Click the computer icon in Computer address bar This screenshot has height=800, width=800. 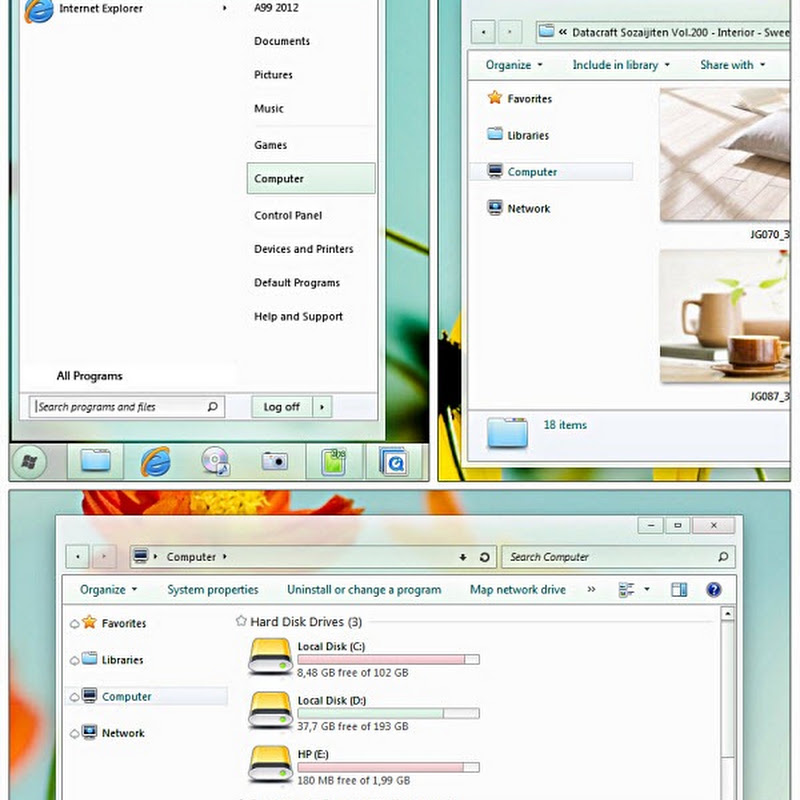pos(140,556)
